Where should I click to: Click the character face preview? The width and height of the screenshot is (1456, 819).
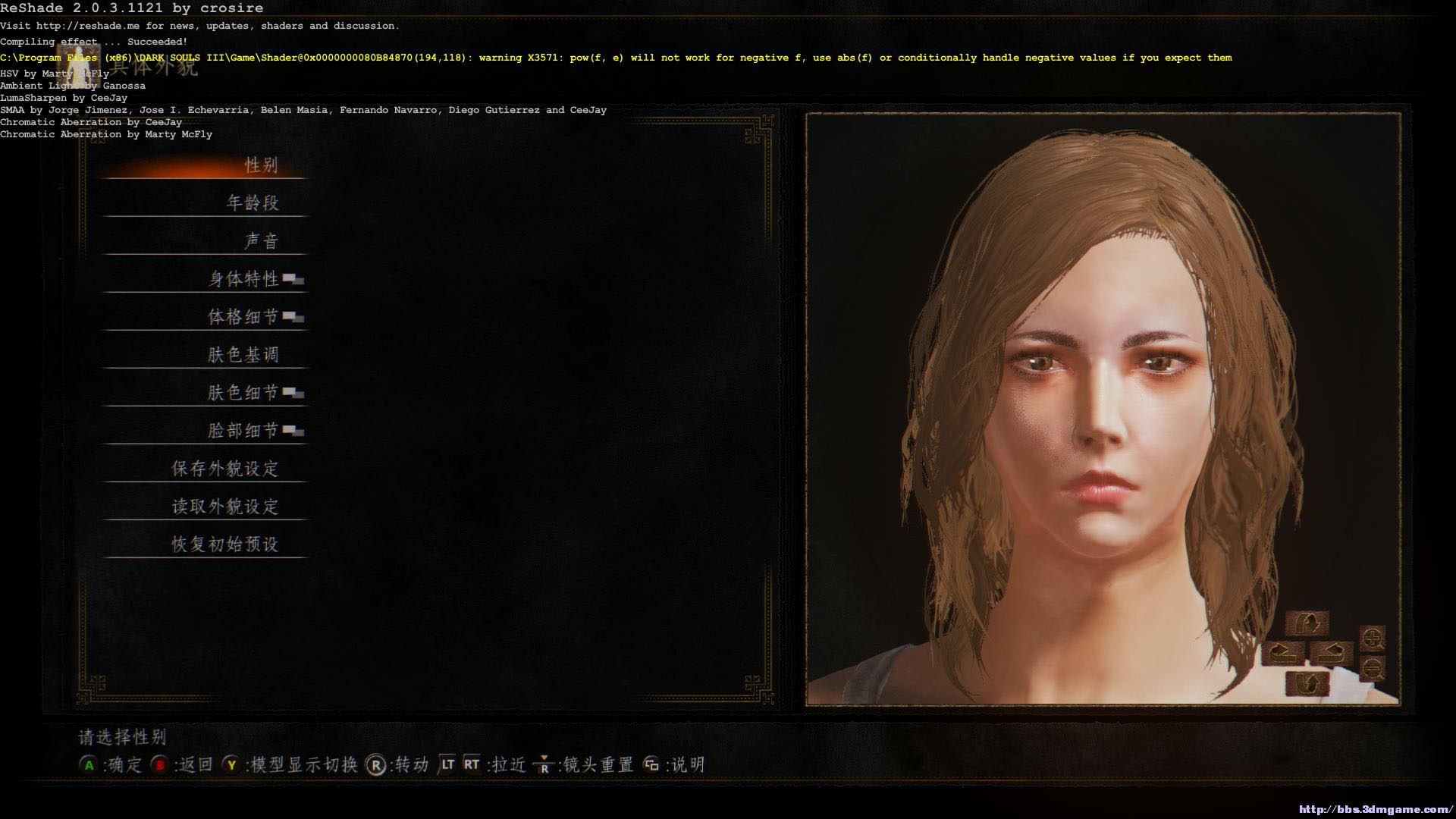pos(1103,409)
